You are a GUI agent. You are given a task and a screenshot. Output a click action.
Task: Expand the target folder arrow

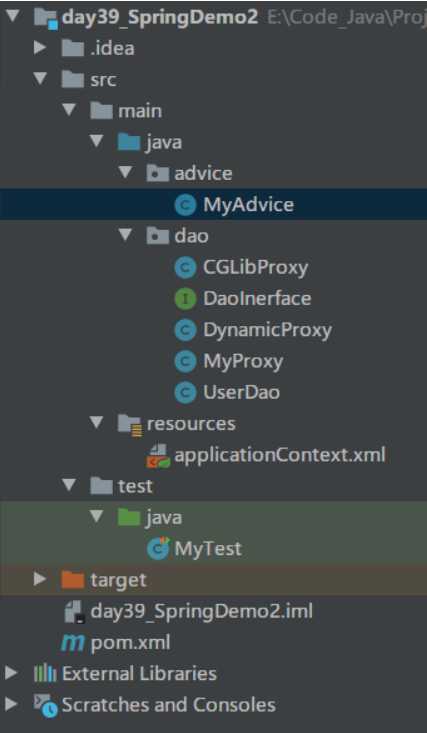pyautogui.click(x=40, y=580)
